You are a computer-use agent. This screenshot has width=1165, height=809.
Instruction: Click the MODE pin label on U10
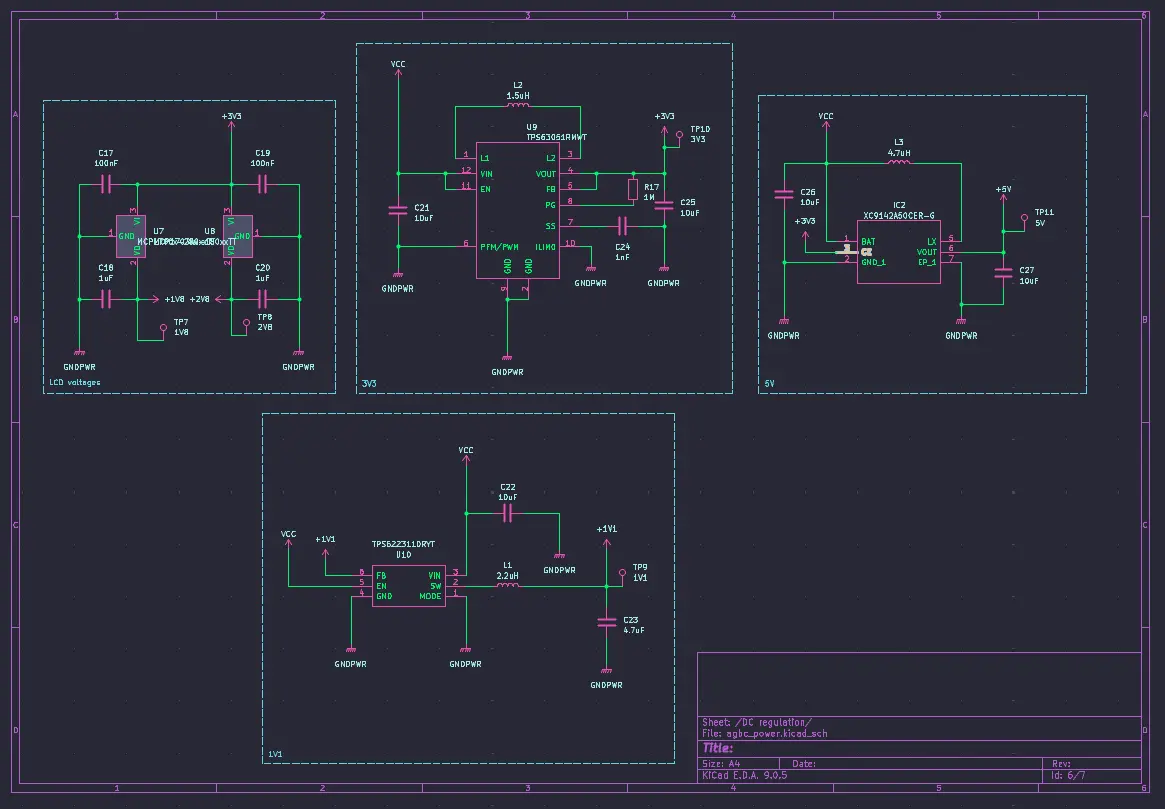pyautogui.click(x=430, y=596)
